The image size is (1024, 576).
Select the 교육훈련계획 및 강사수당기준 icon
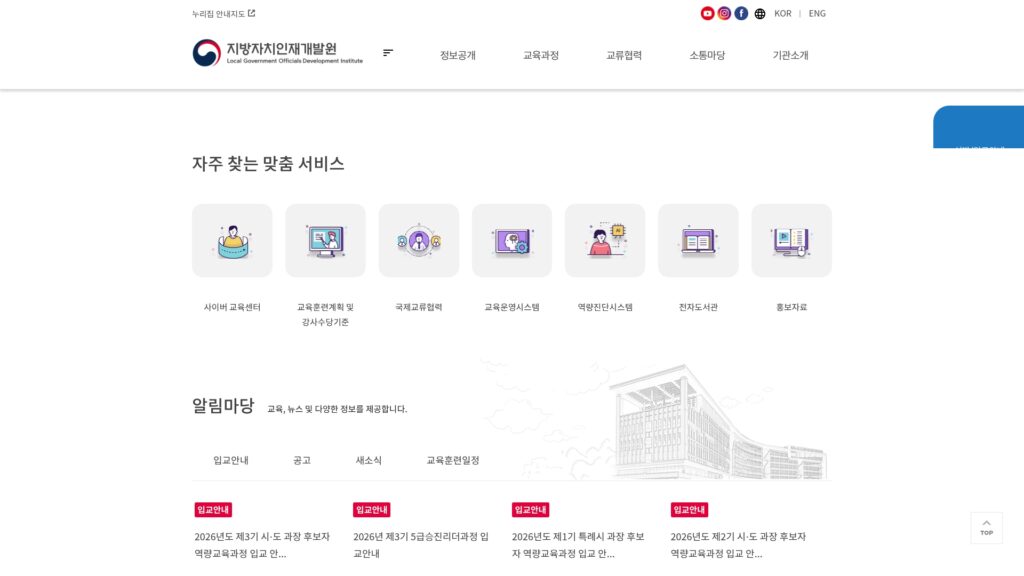pyautogui.click(x=325, y=239)
